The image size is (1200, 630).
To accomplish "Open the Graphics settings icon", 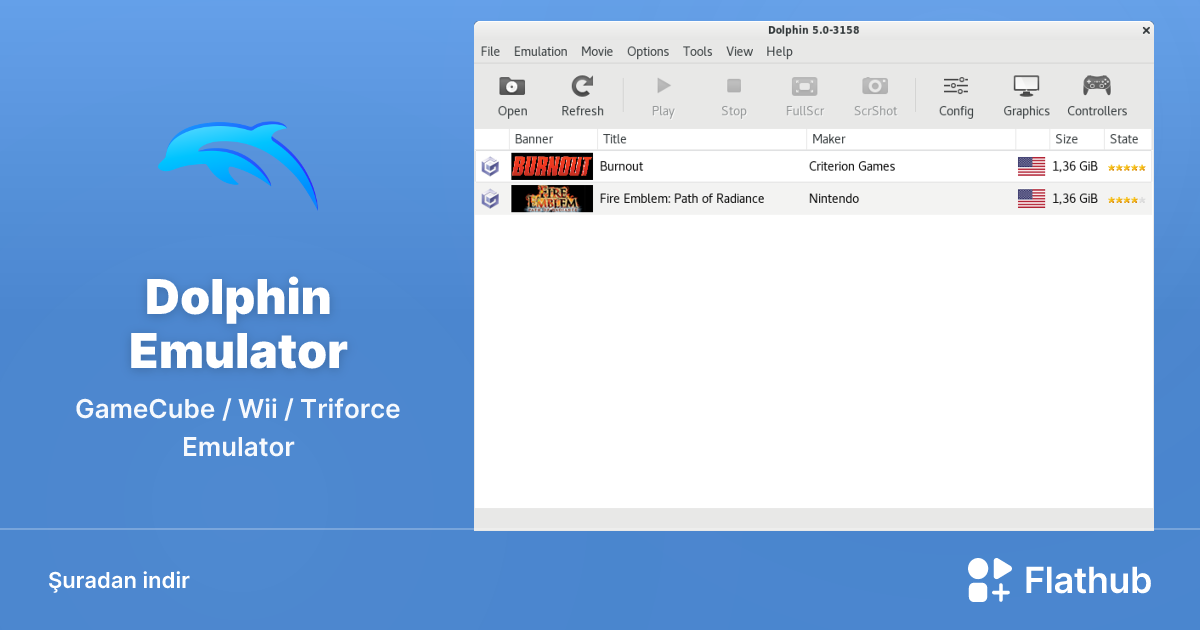I will pos(1026,87).
